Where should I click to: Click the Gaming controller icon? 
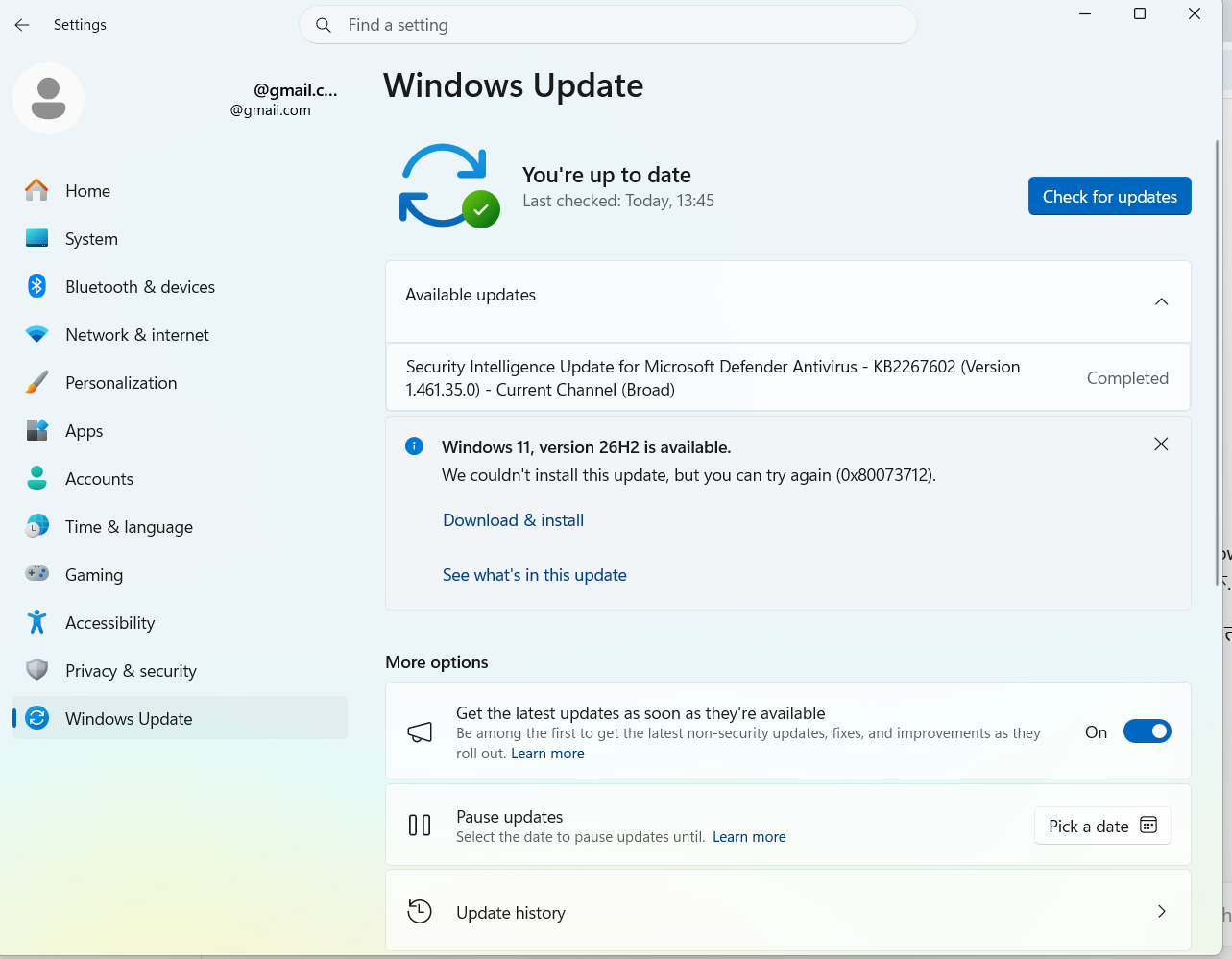click(x=36, y=574)
